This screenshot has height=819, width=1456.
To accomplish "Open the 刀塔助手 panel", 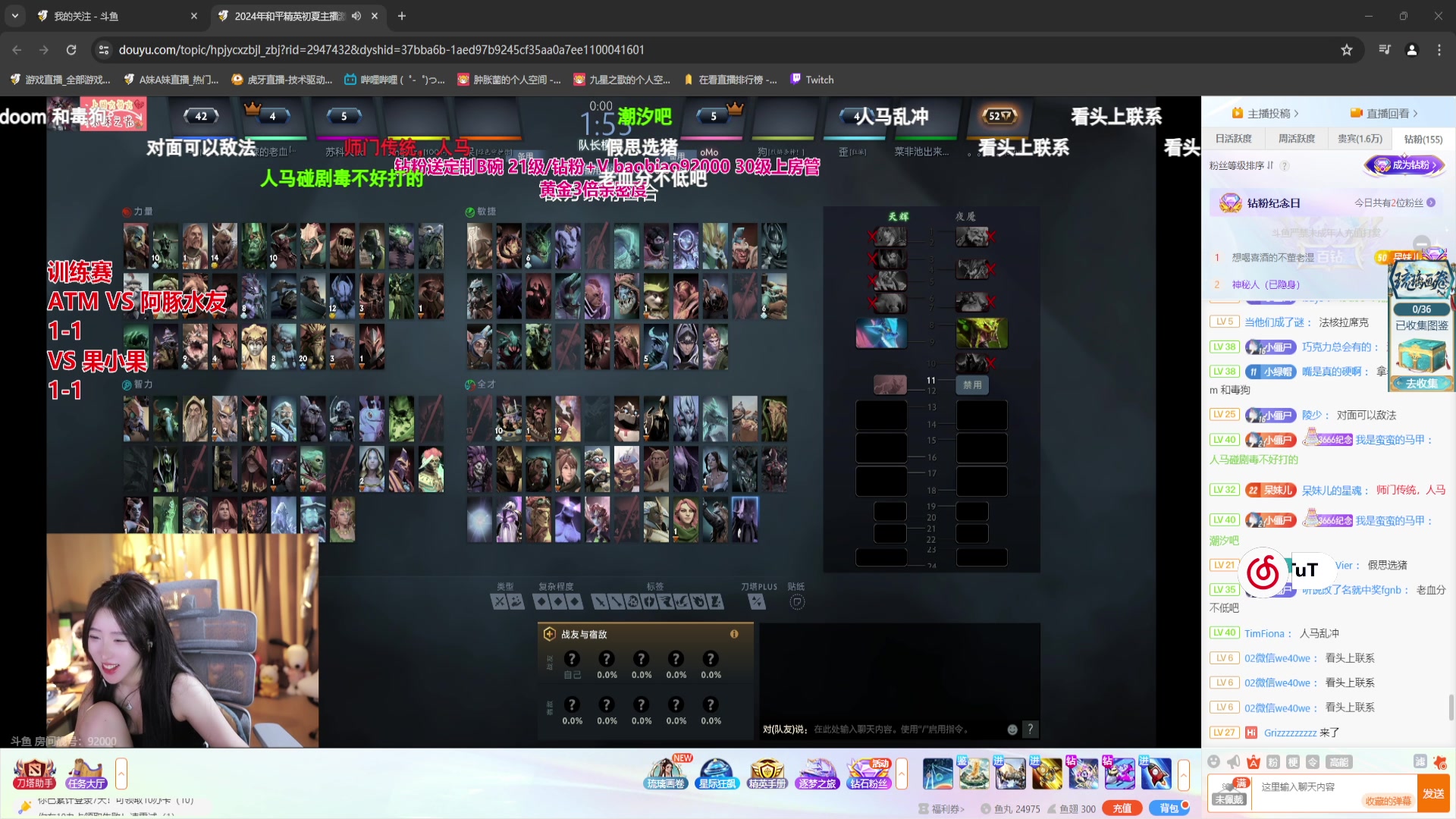I will [34, 773].
